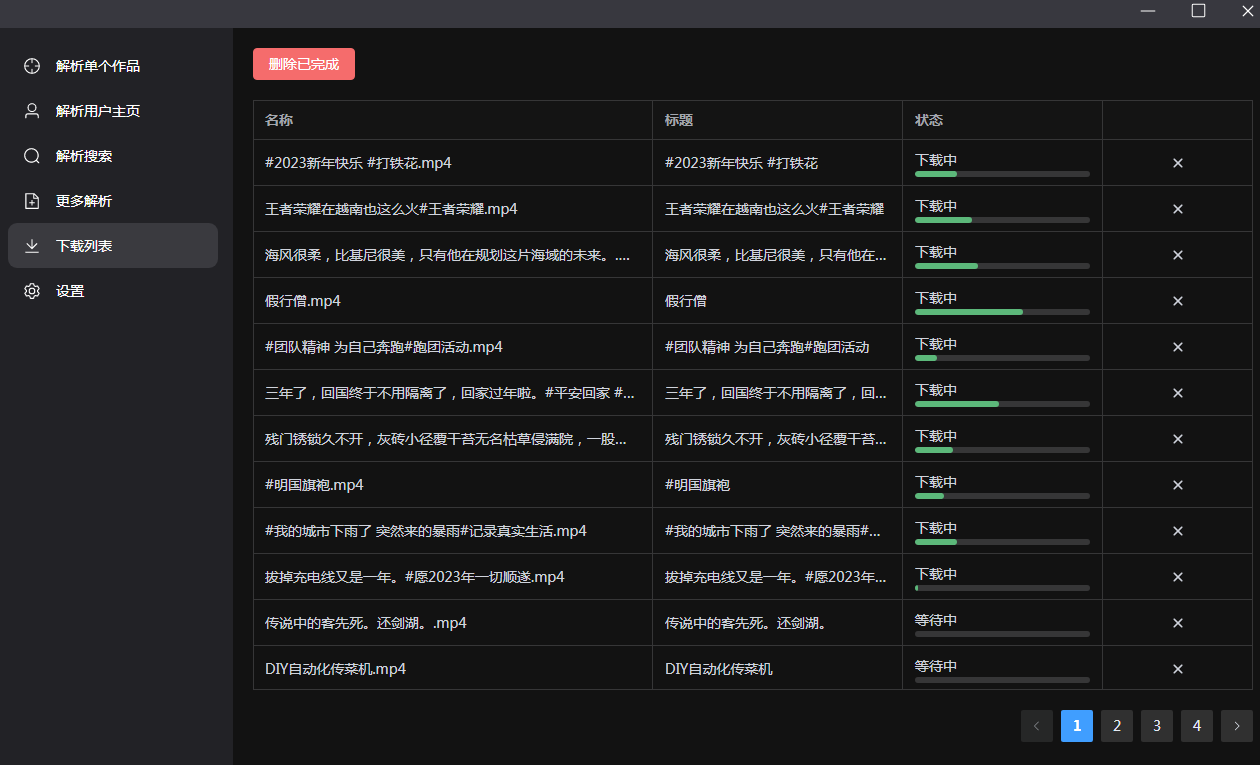Screen dimensions: 1260x765
Task: Cancel the #我的城市下雨了 download with X
Action: point(1178,531)
